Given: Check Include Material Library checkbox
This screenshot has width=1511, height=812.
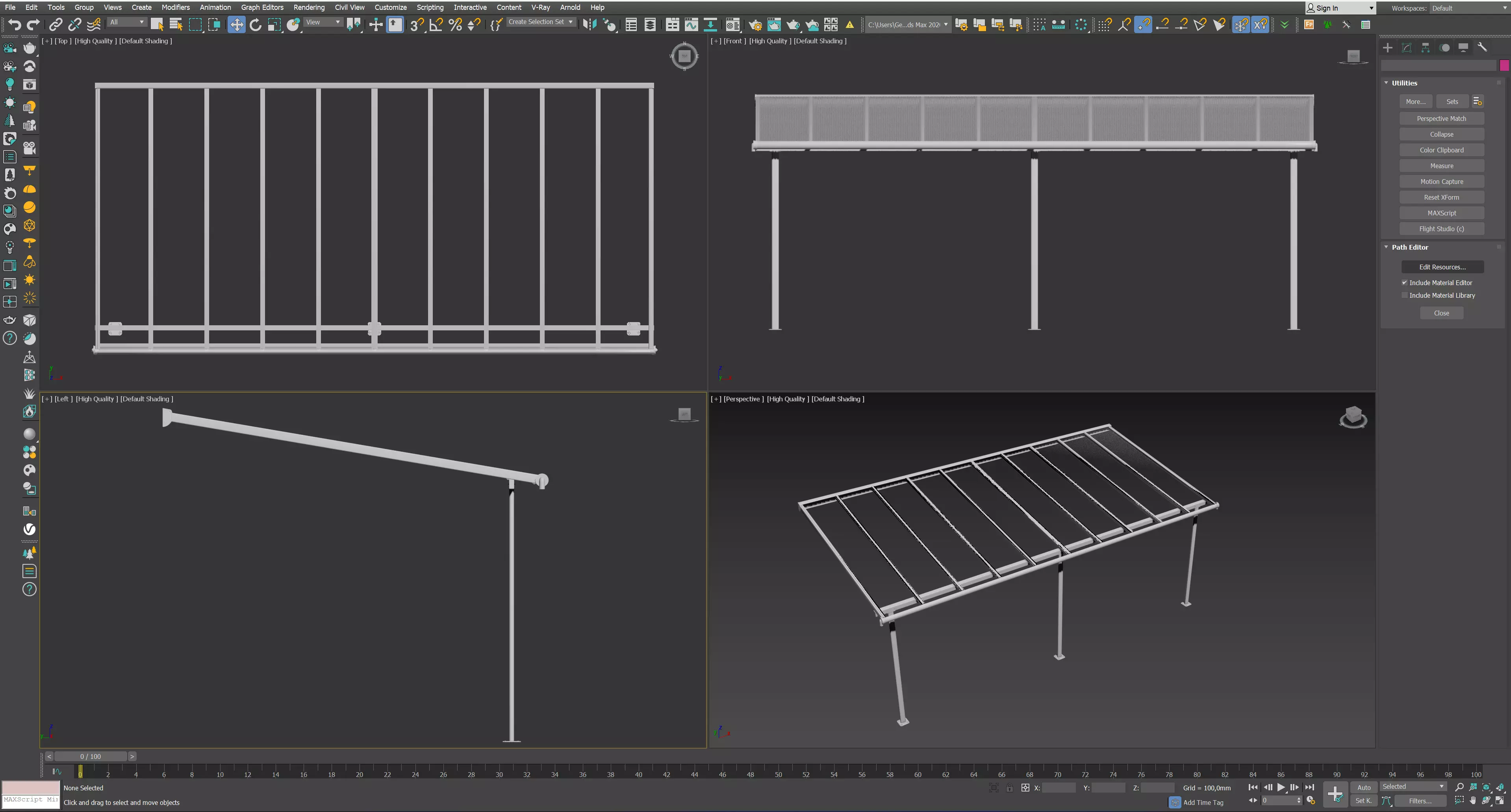Looking at the screenshot, I should coord(1405,295).
